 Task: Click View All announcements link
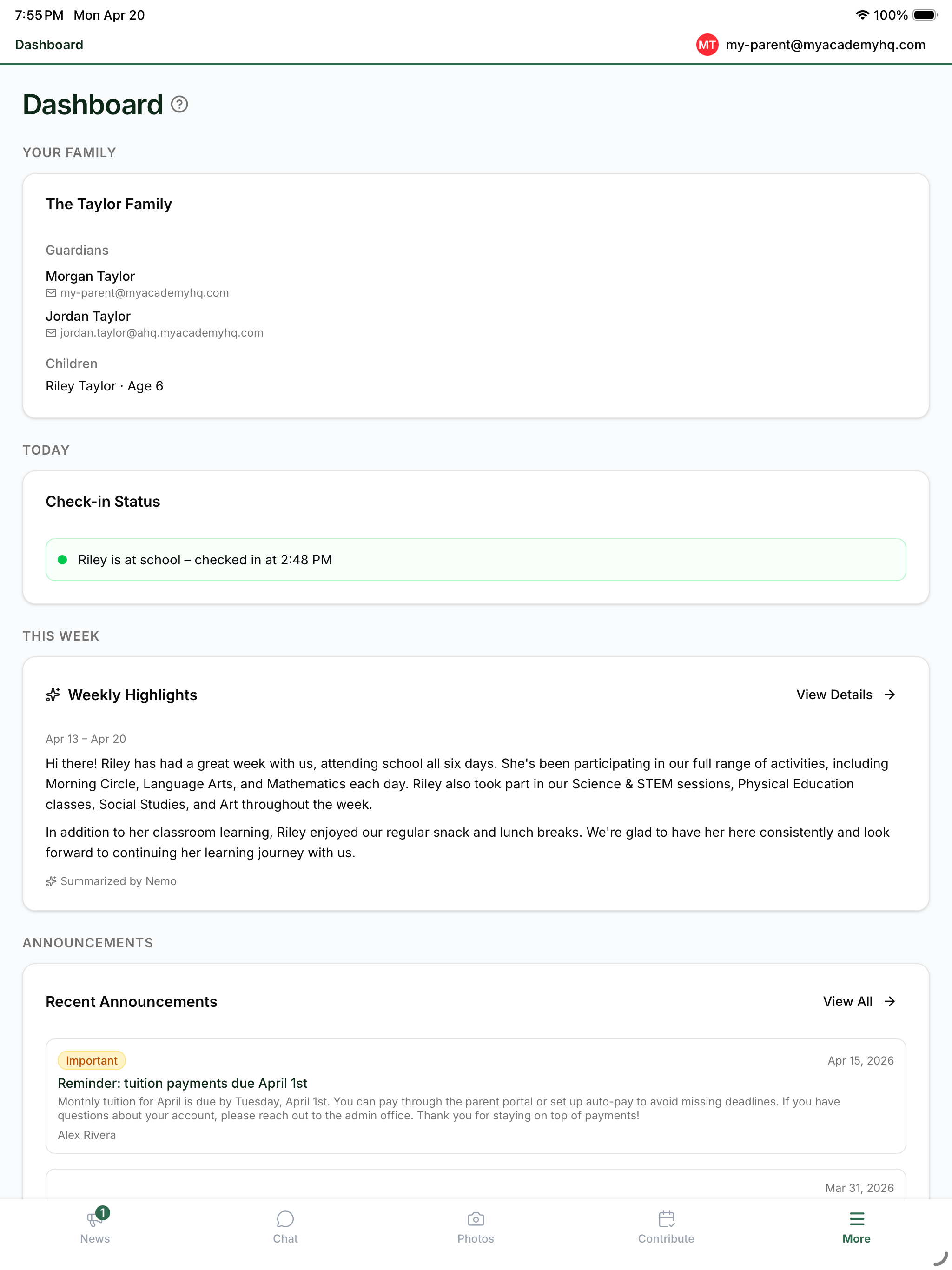click(x=847, y=1001)
